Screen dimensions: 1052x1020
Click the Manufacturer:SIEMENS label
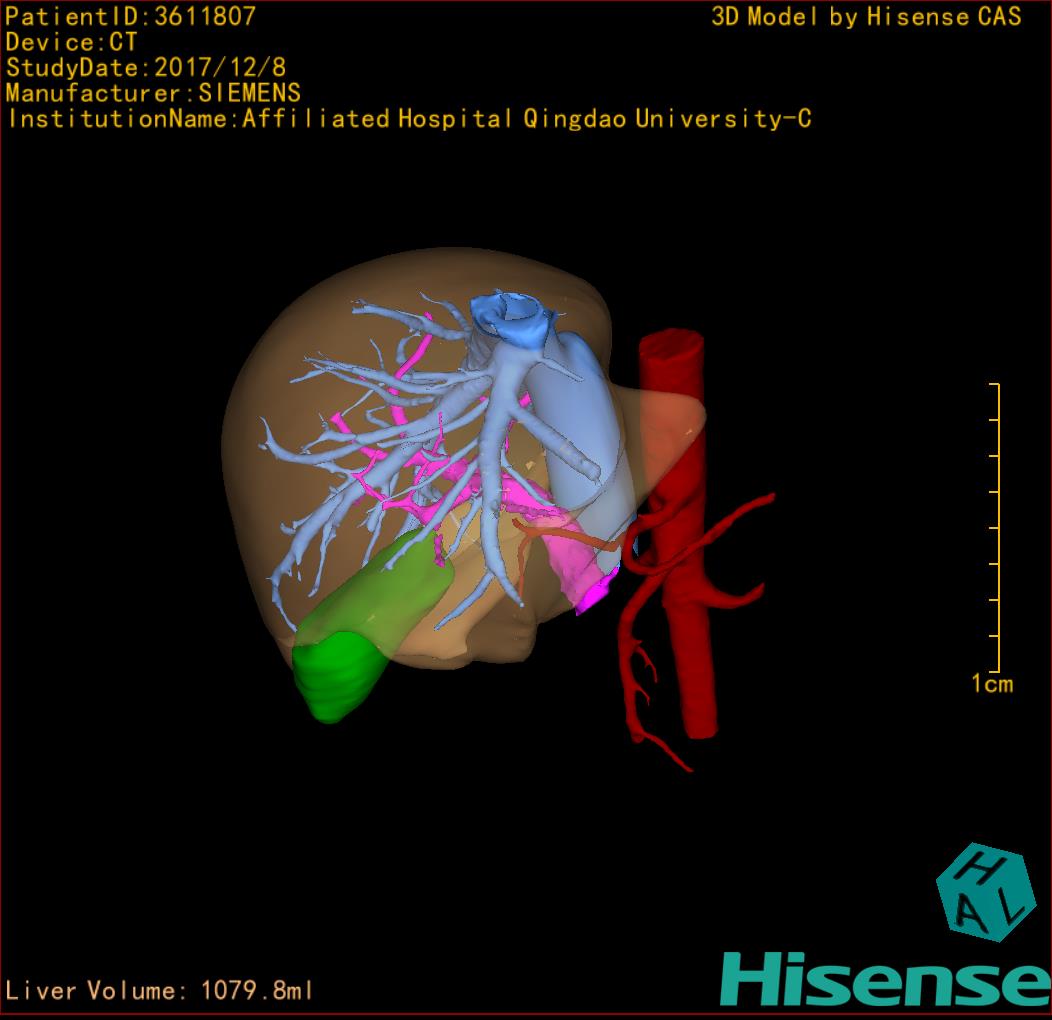[153, 94]
